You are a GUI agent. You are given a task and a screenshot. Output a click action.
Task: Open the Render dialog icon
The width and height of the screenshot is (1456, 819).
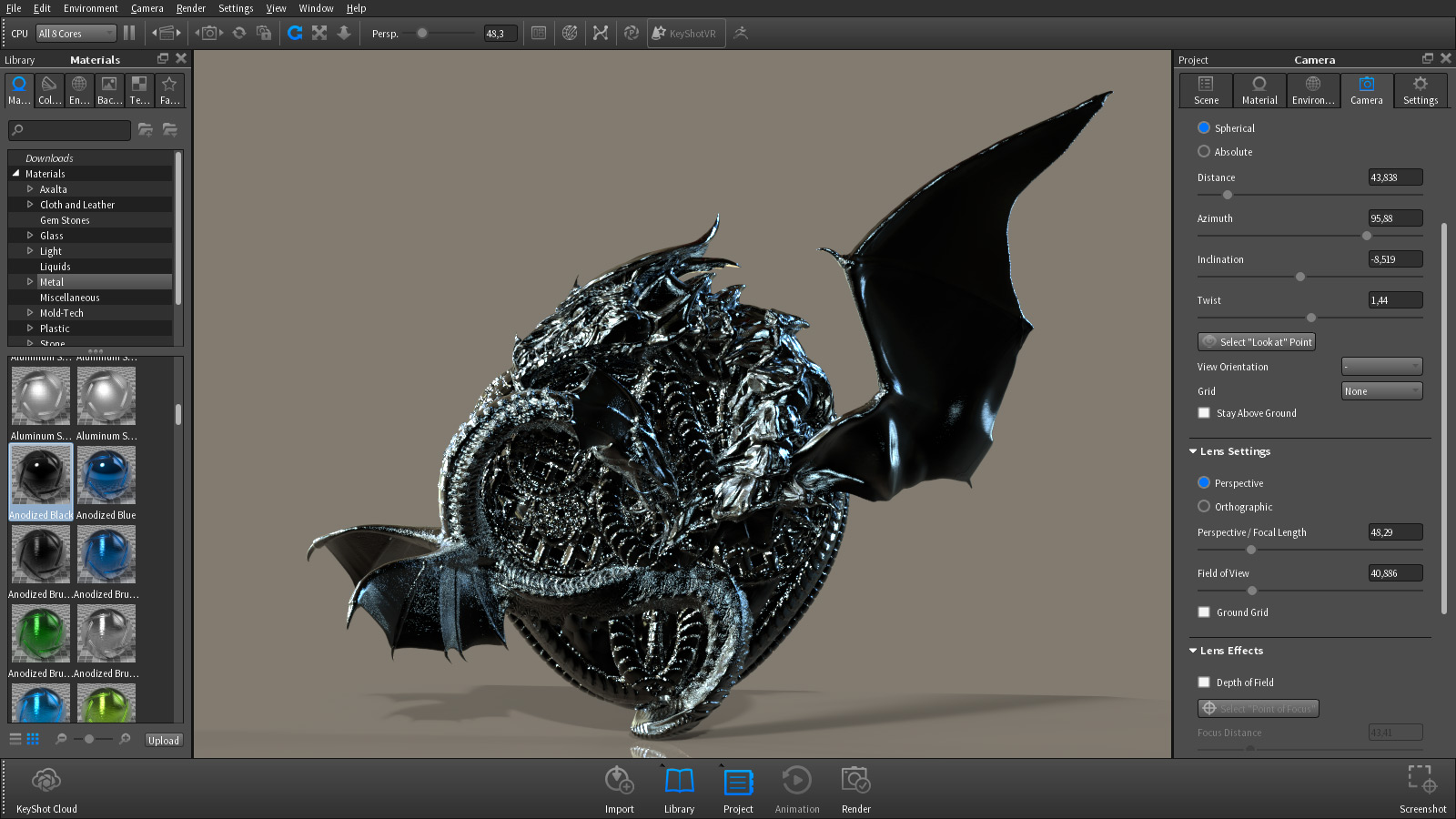[x=855, y=781]
